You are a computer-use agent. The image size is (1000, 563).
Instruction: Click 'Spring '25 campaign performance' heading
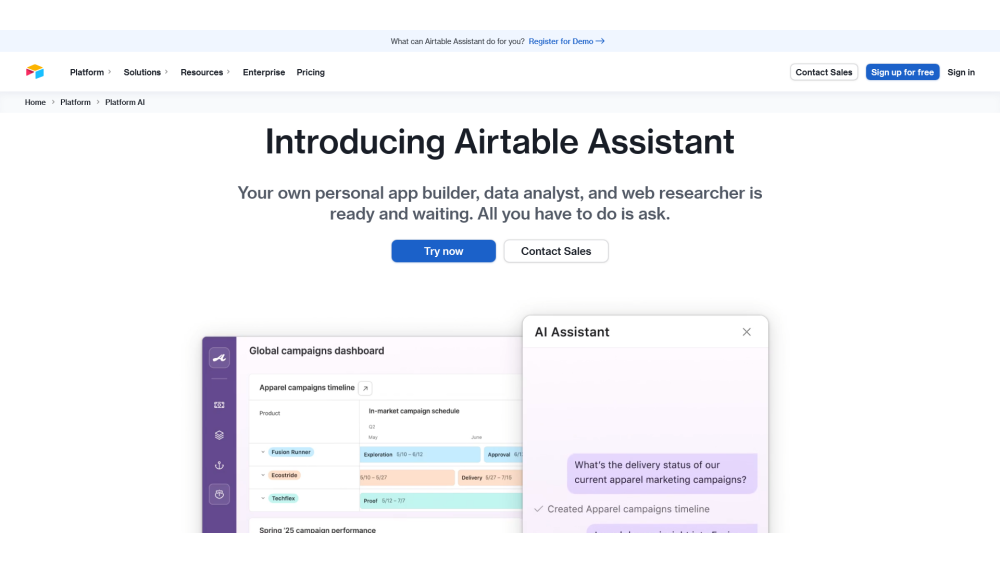[x=317, y=529]
